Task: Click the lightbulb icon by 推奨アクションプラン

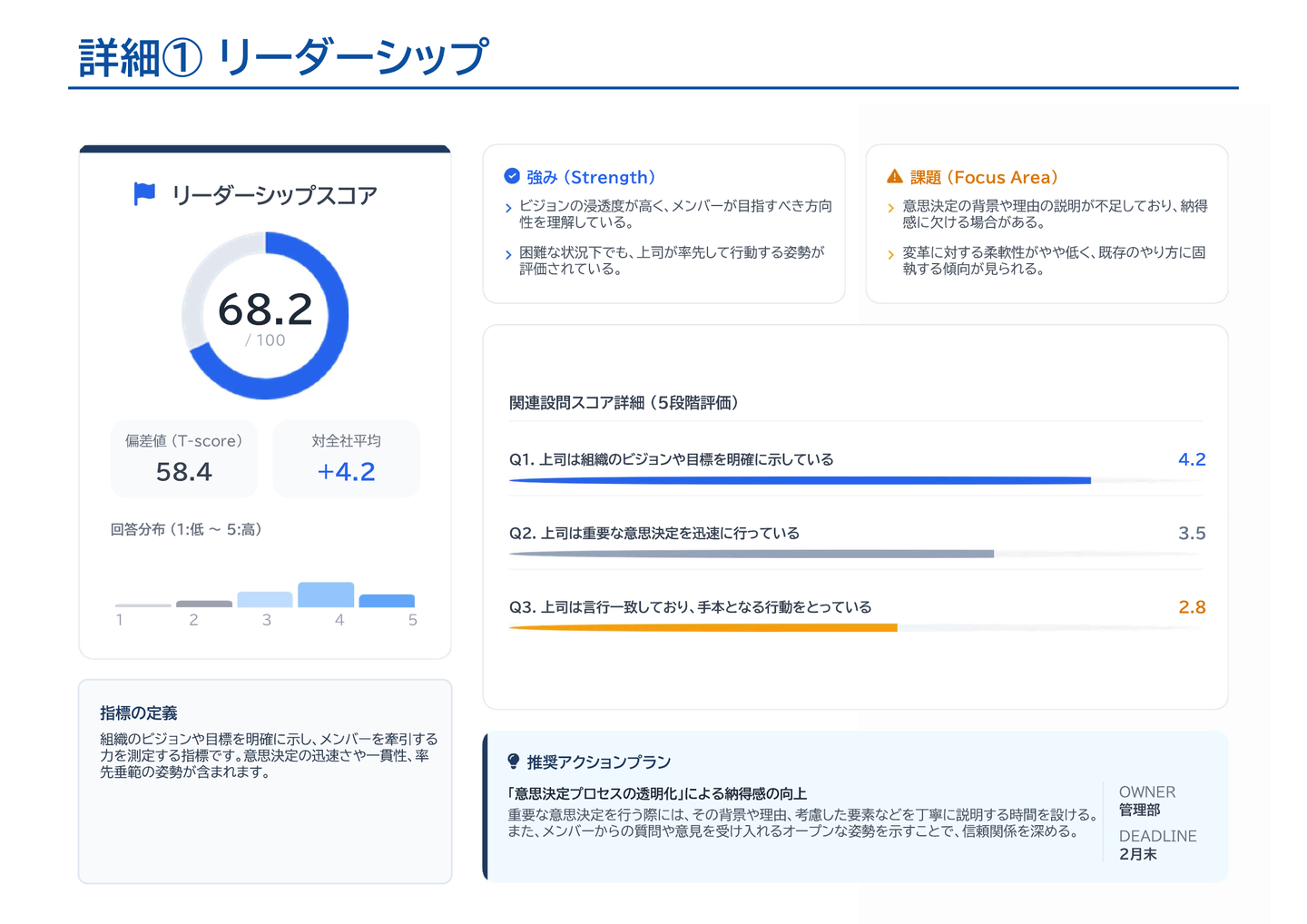Action: pos(514,762)
